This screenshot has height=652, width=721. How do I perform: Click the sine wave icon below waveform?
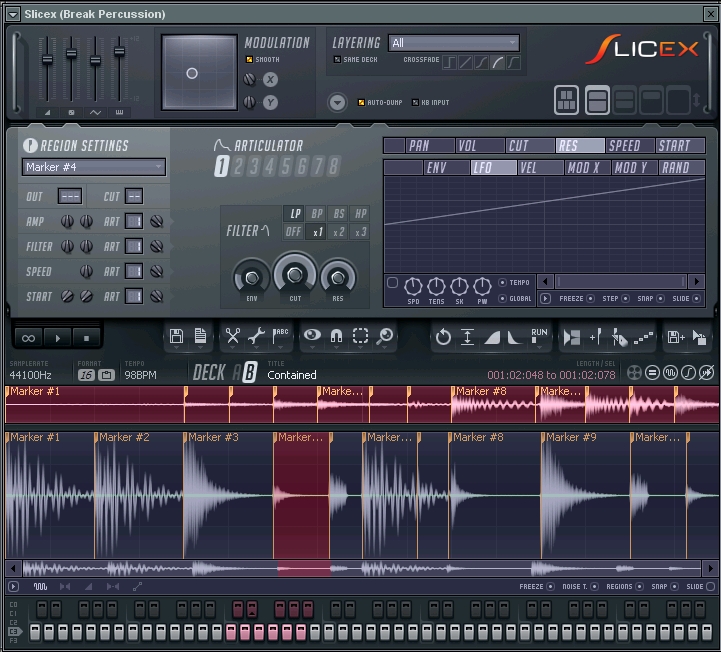tap(40, 586)
